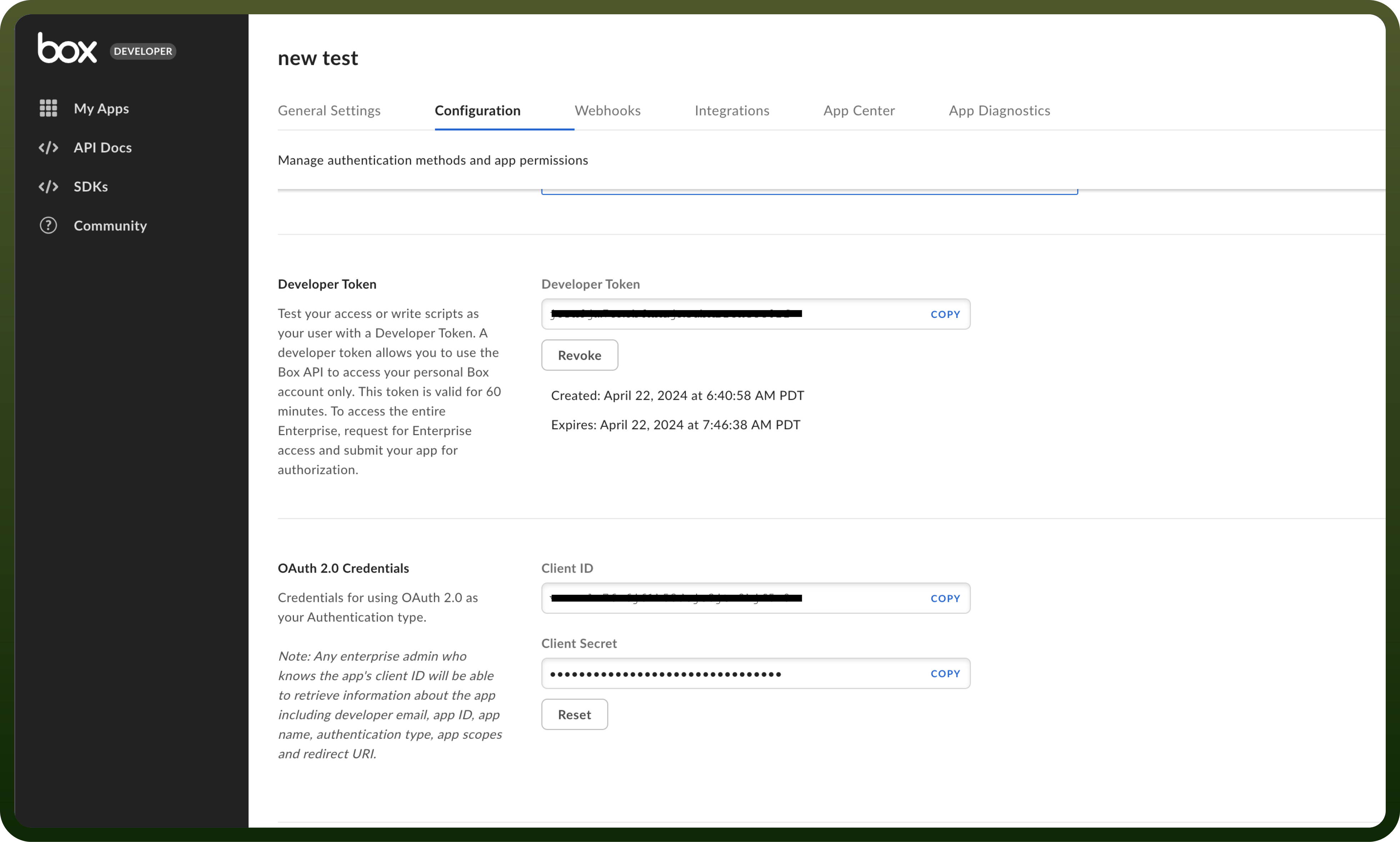Click the My Apps grid icon
This screenshot has width=1400, height=842.
coord(48,108)
